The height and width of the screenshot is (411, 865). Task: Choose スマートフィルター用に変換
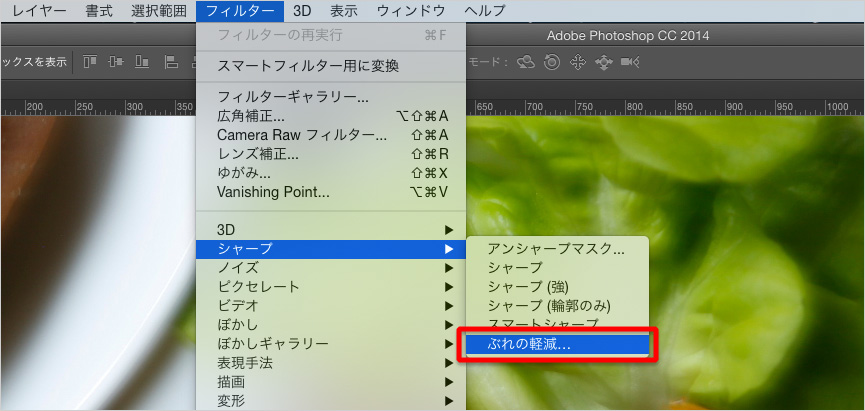[331, 67]
